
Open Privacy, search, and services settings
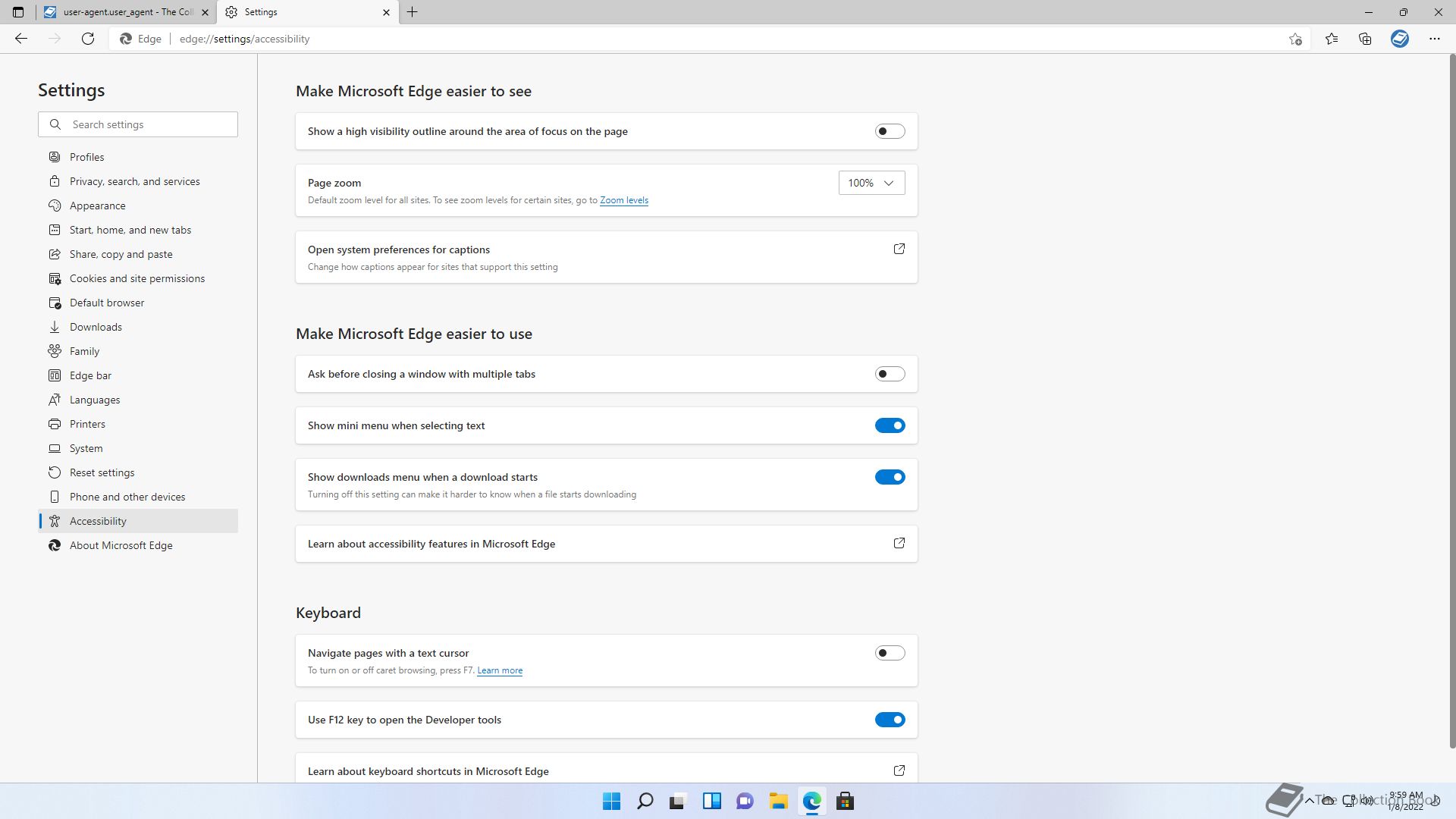(138, 181)
